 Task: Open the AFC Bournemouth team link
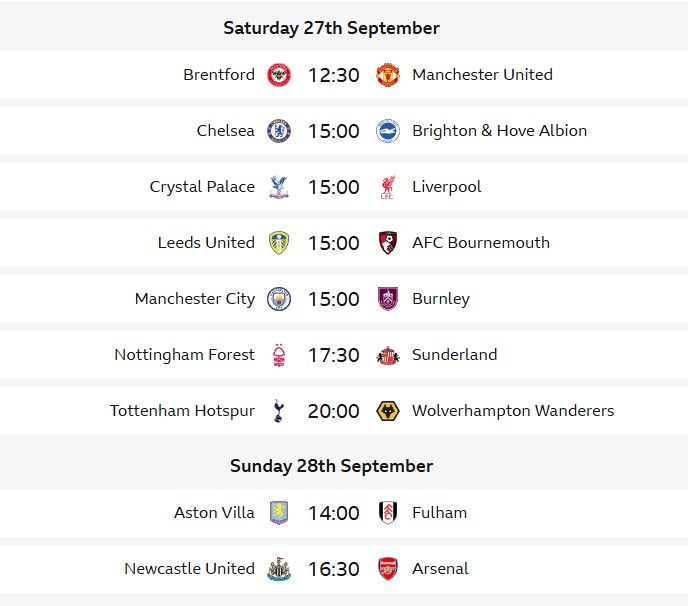(x=481, y=243)
